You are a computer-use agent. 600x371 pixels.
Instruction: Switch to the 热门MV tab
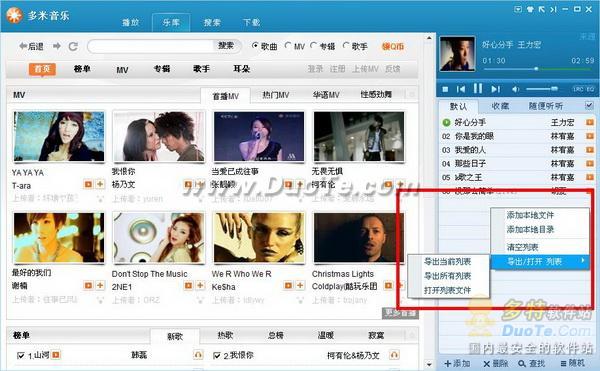[276, 95]
